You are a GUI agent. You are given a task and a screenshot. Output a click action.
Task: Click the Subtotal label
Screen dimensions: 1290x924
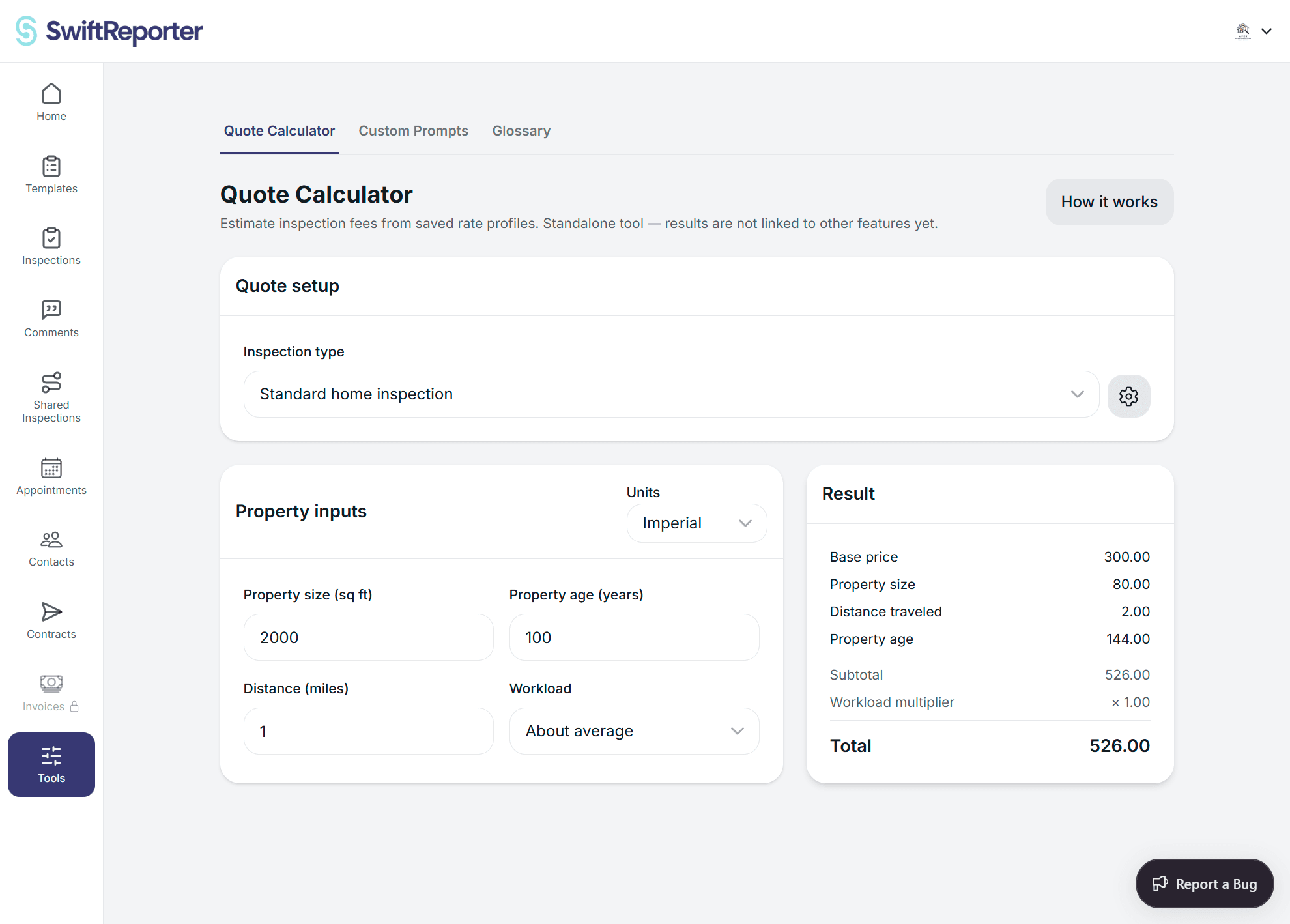tap(856, 675)
